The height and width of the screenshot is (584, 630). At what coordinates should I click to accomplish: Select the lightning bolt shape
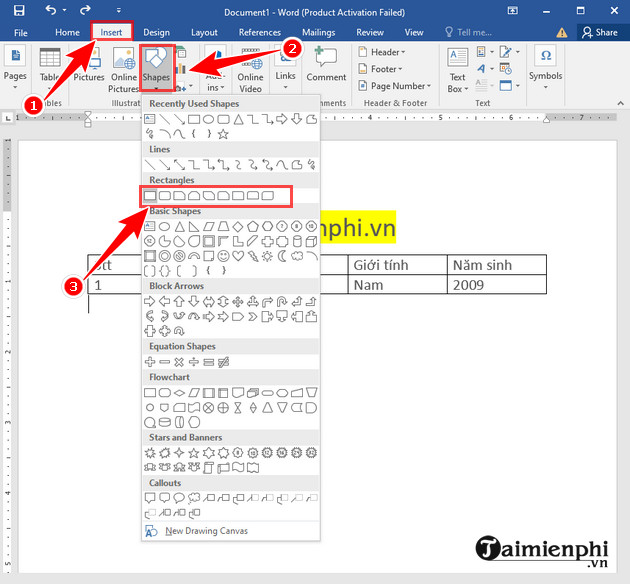[x=253, y=256]
